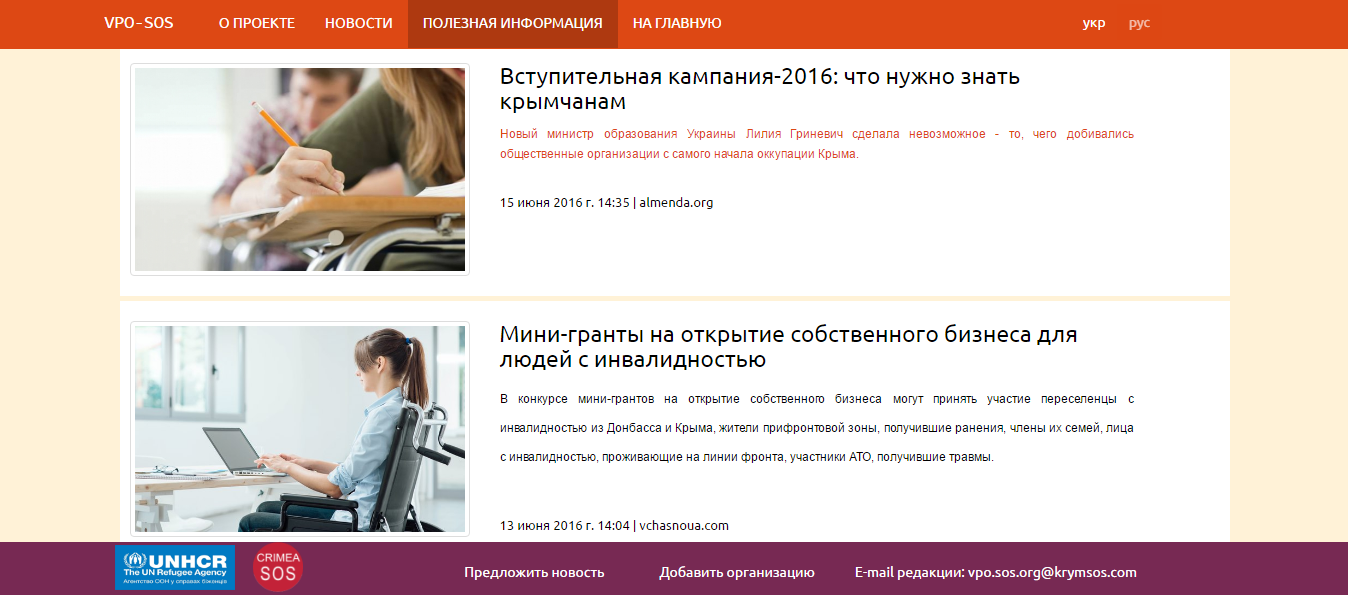
Task: Open the Crimea SOS round logo
Action: pyautogui.click(x=278, y=567)
